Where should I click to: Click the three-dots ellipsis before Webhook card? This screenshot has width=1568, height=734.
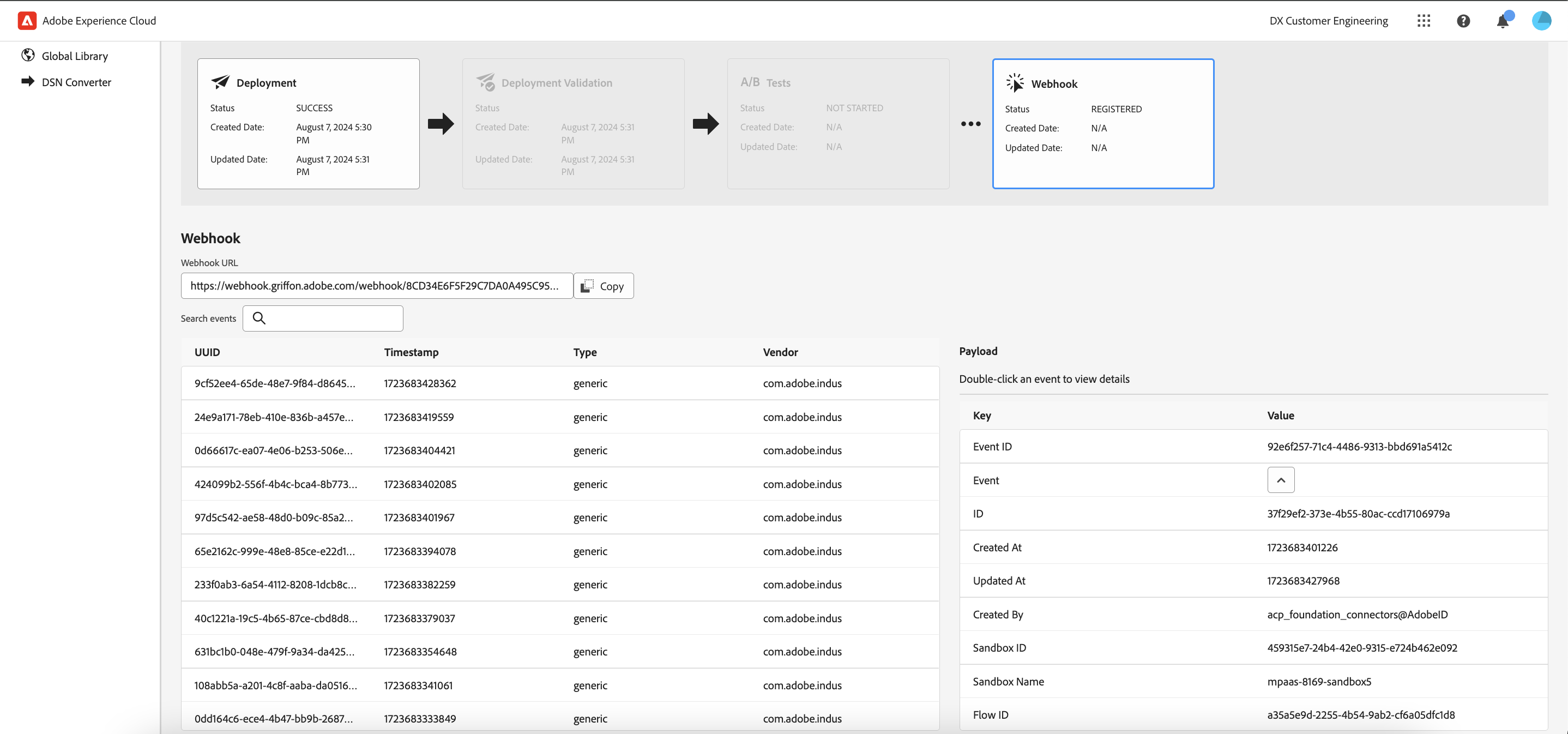[971, 124]
